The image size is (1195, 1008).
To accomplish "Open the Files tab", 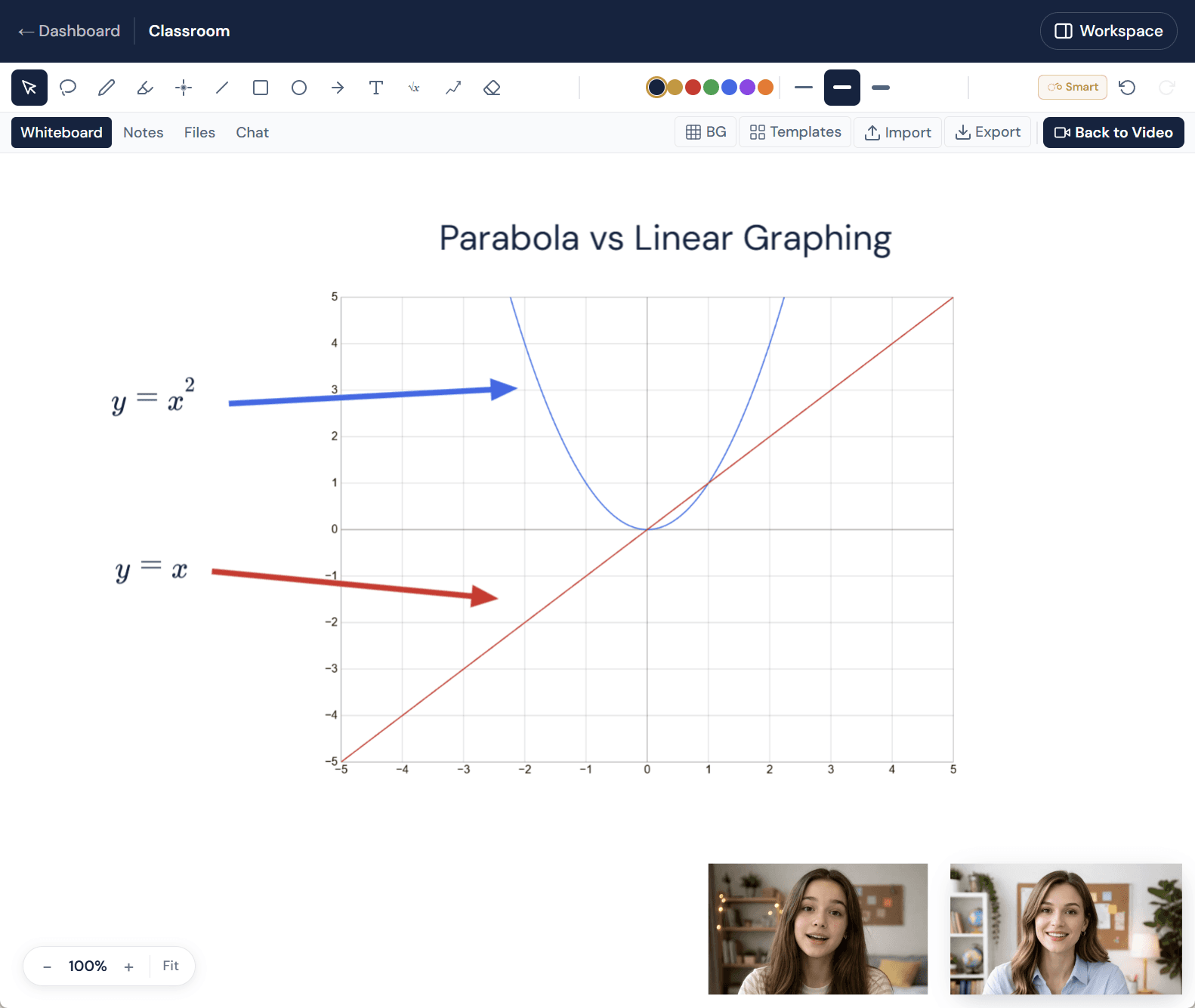I will point(199,132).
